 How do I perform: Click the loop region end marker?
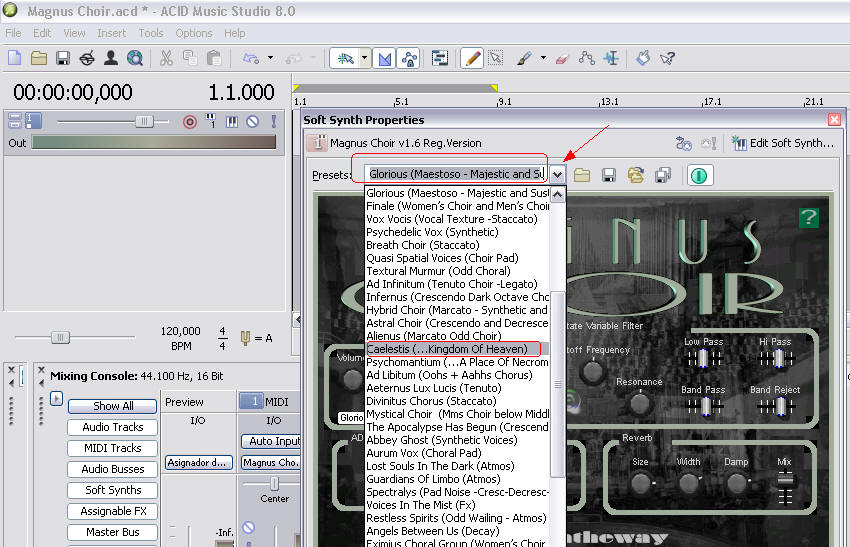(494, 88)
